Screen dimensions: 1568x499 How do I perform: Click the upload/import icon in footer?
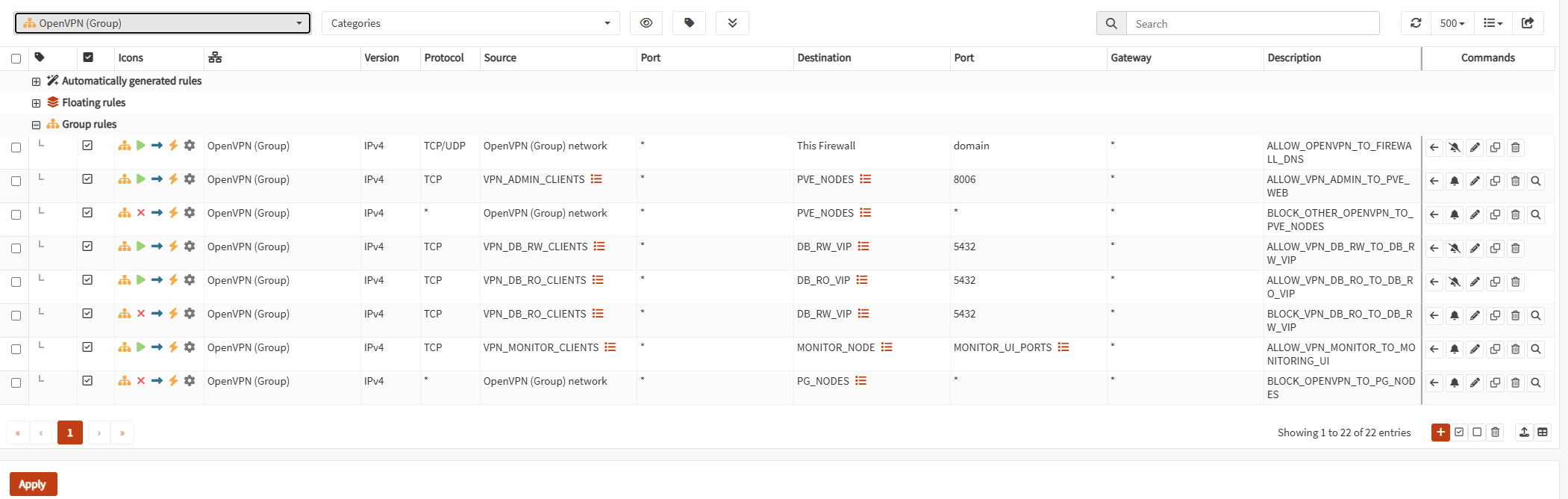(x=1524, y=432)
